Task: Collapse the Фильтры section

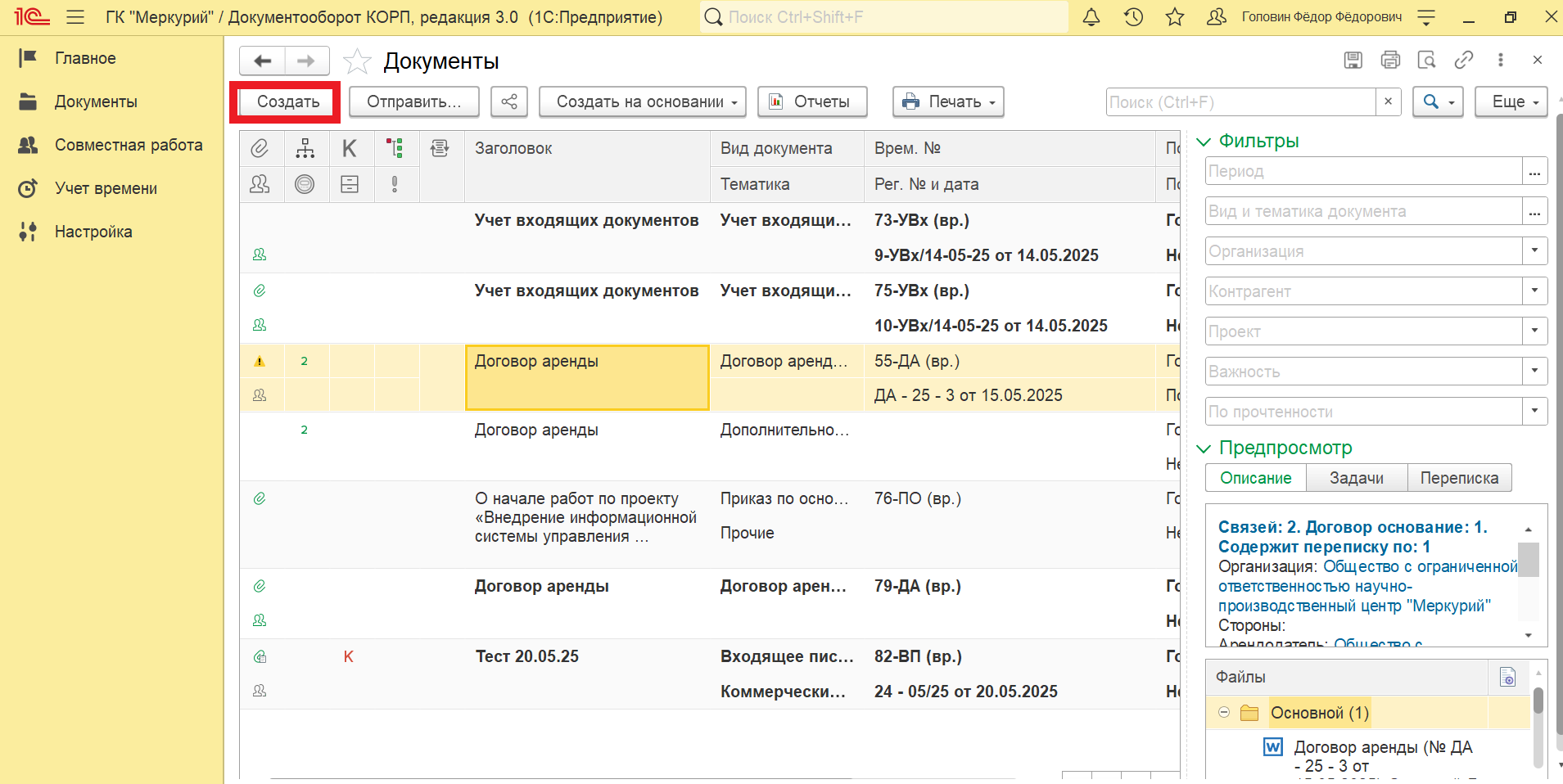Action: (1204, 142)
